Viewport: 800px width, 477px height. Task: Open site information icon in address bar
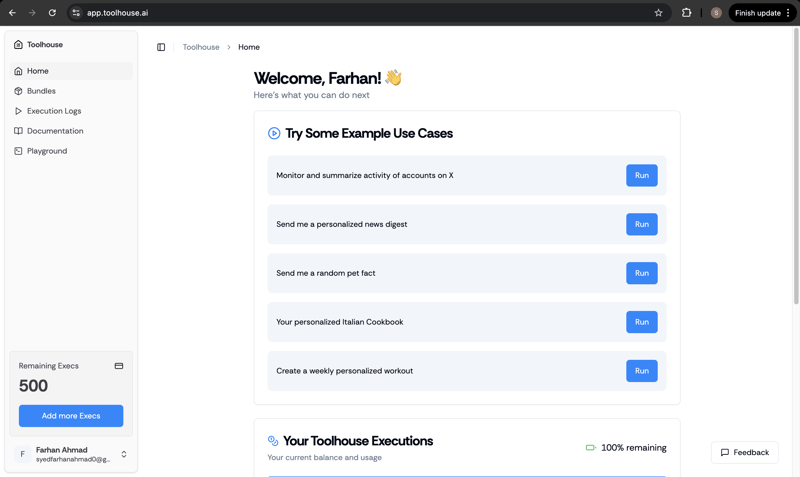76,13
